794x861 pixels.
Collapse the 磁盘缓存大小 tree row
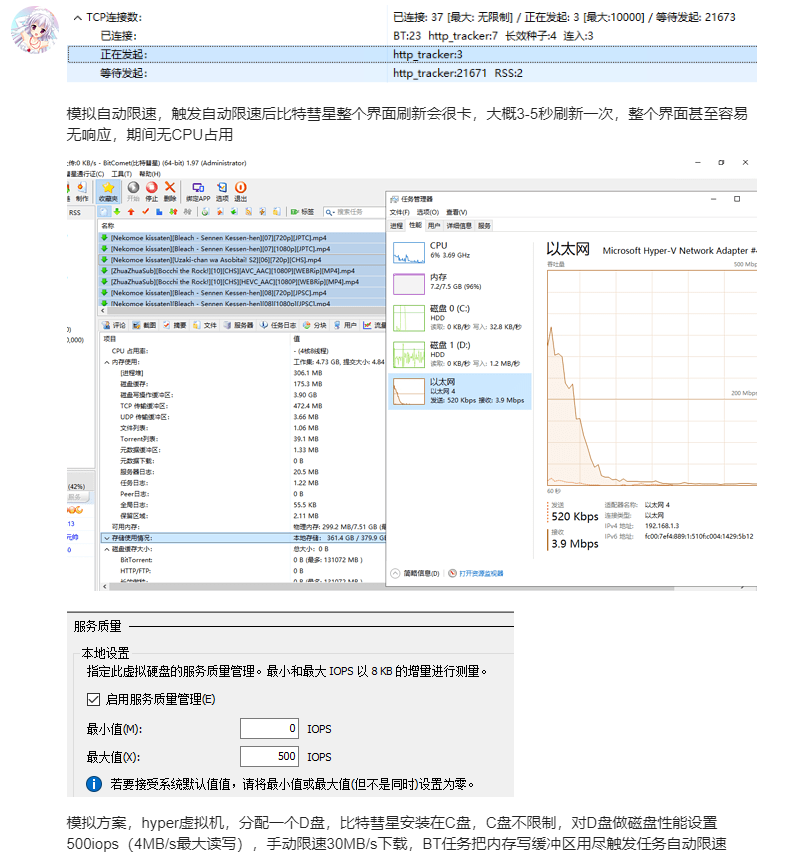[107, 549]
